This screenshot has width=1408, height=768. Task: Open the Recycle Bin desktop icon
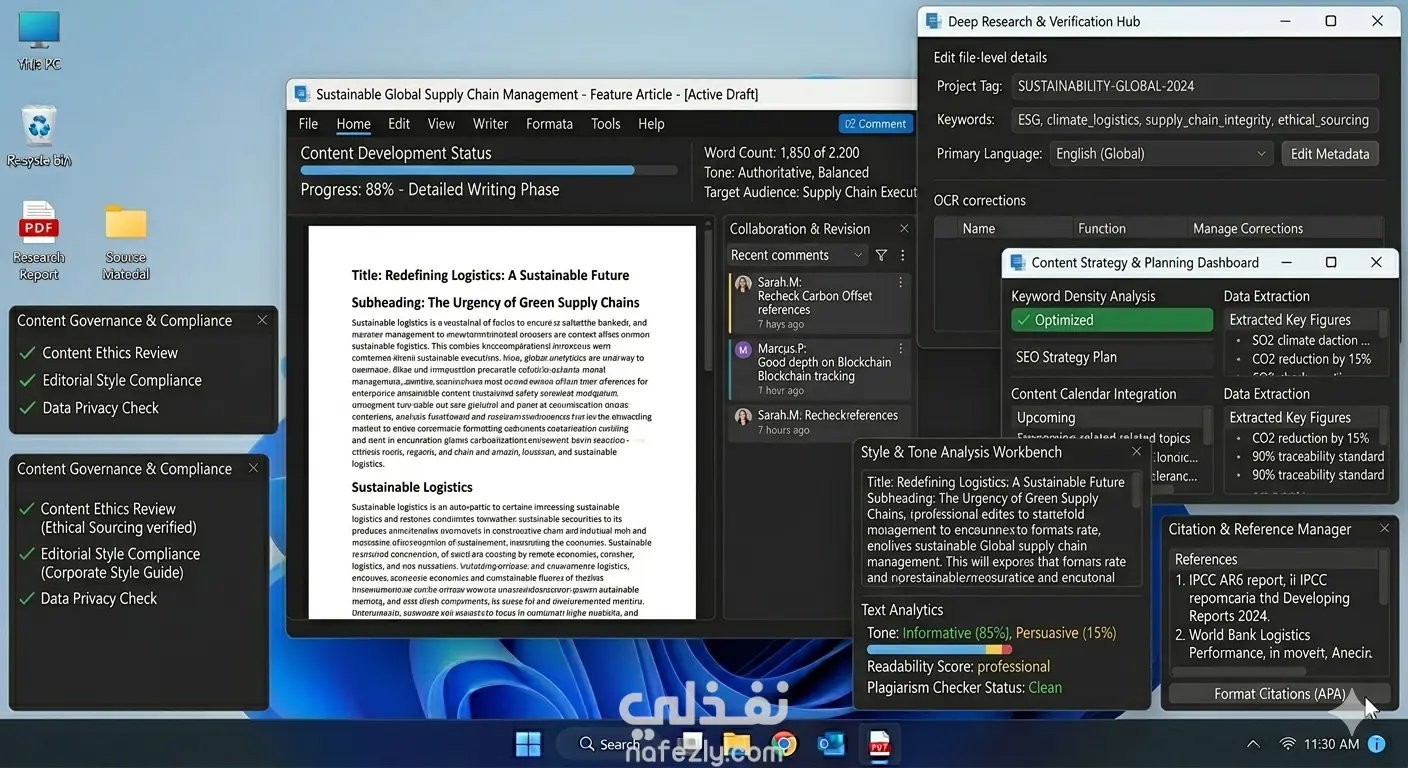pyautogui.click(x=39, y=136)
